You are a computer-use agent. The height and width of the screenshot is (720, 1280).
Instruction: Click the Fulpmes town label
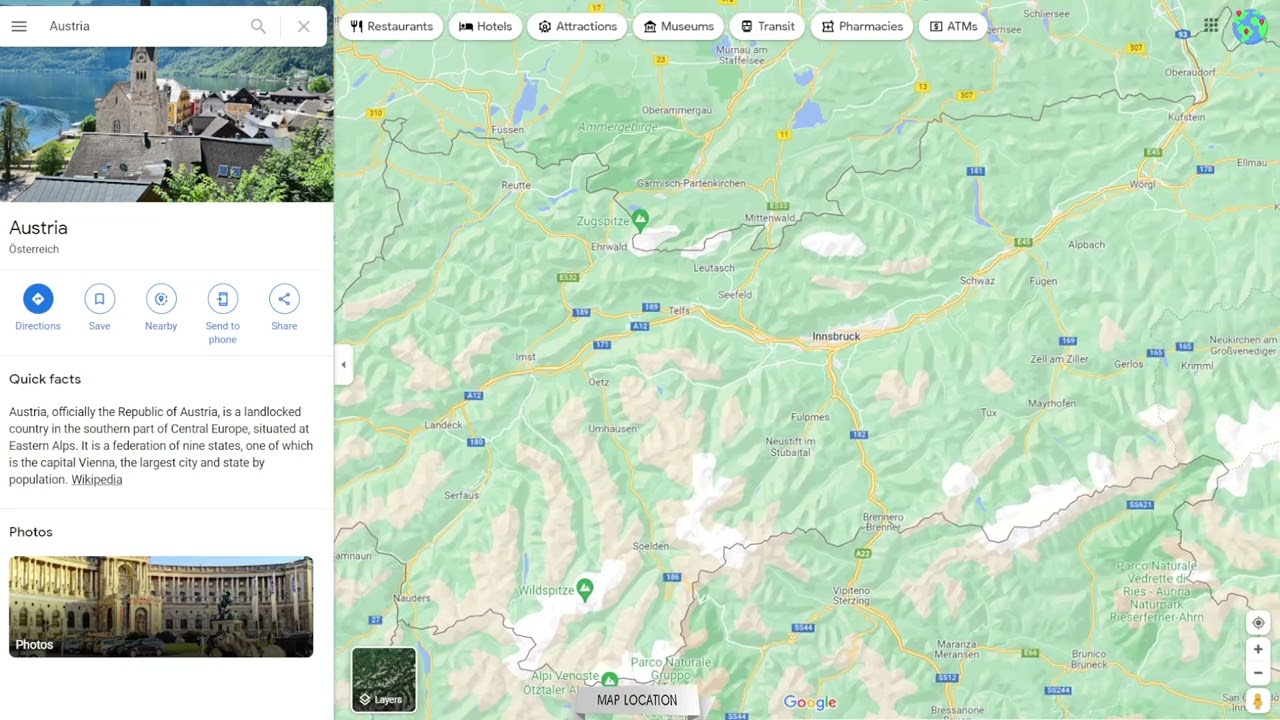click(810, 417)
